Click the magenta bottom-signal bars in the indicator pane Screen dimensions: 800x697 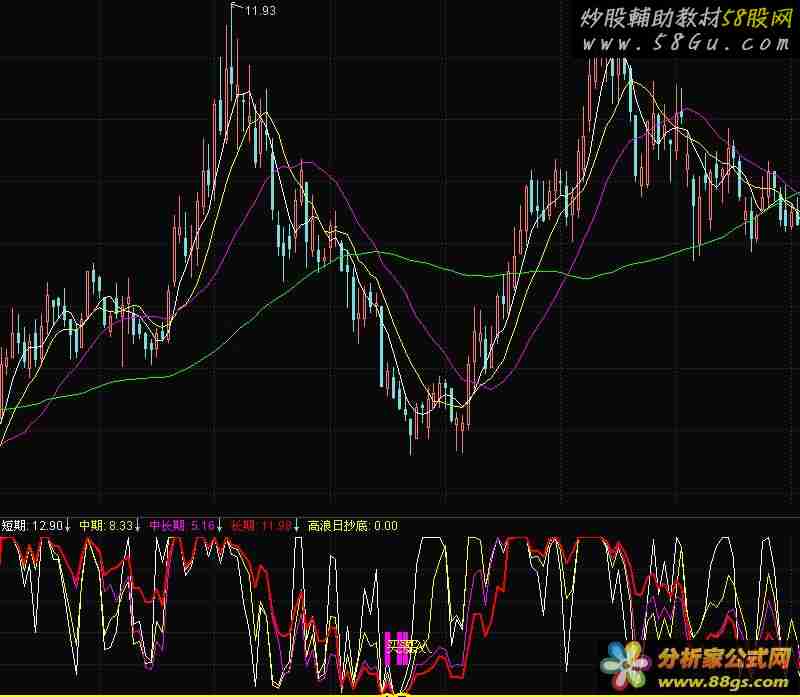396,648
